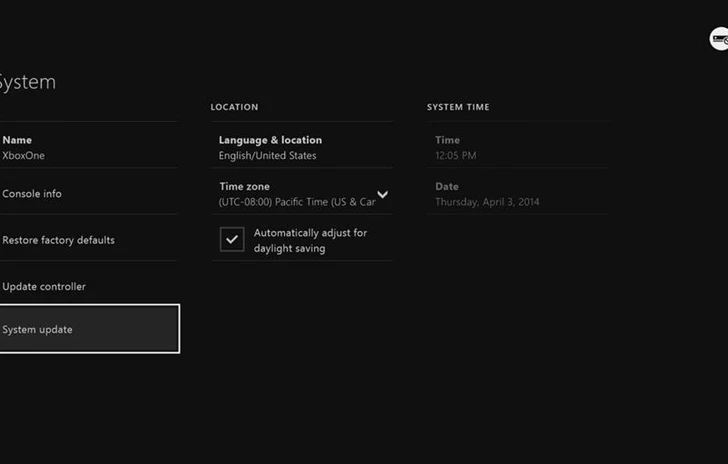The image size is (728, 464).
Task: Open the Name setting showing XboxOne
Action: tap(88, 147)
